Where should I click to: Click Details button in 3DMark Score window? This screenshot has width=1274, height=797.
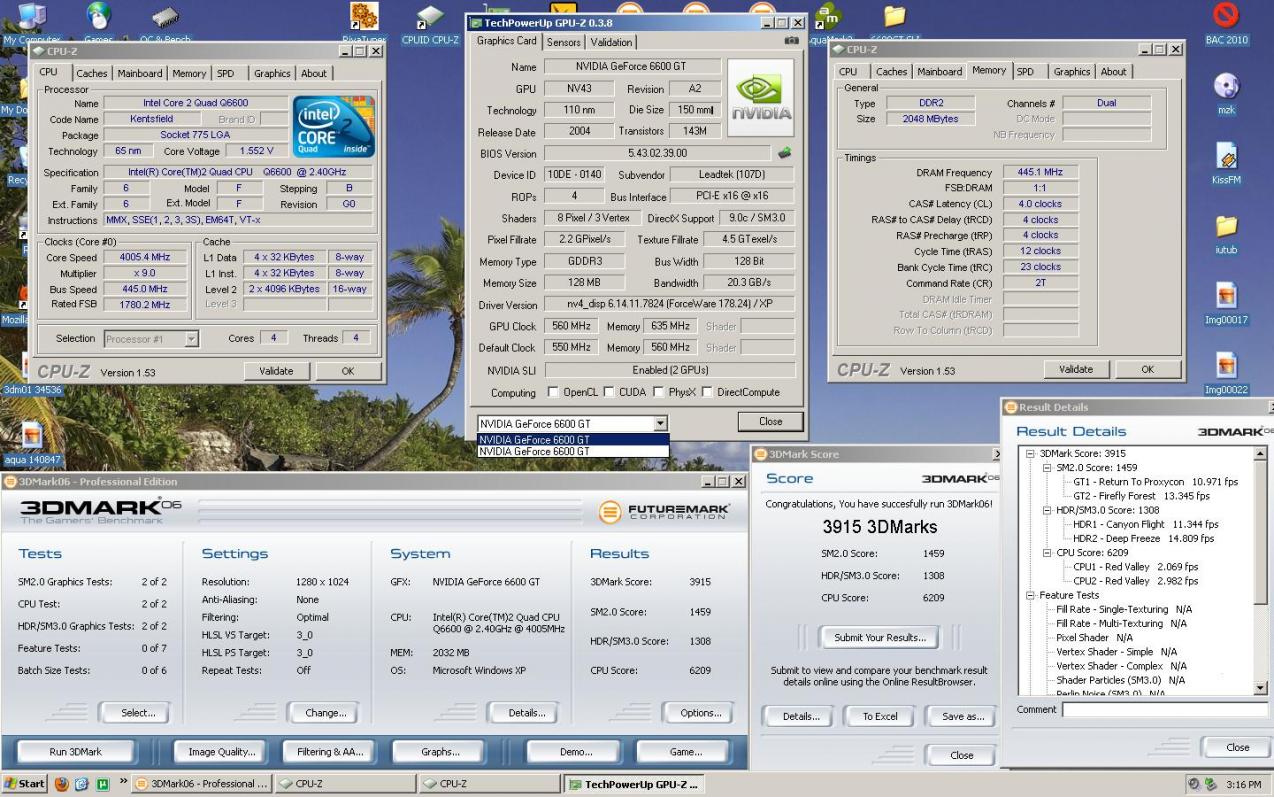800,716
